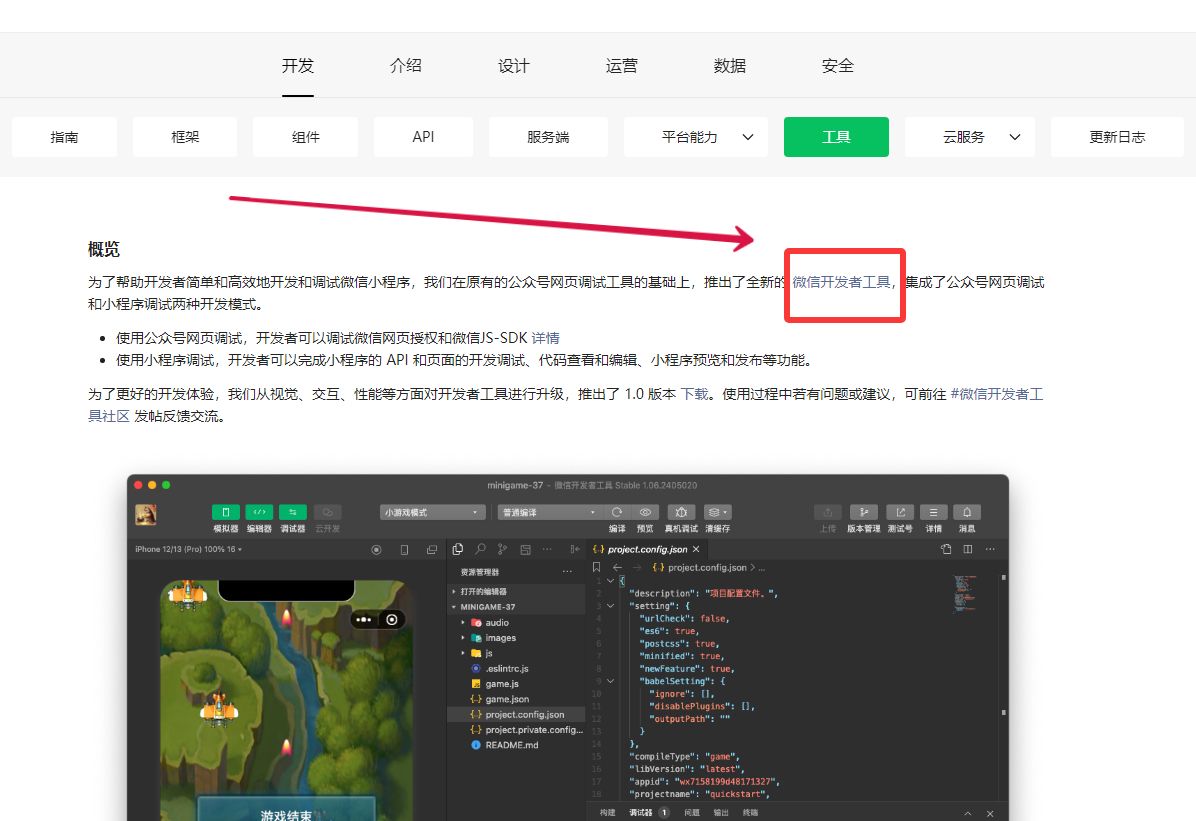Screen dimensions: 1196x821
Task: Click the 微信开发者工具 highlighted link
Action: 841,282
